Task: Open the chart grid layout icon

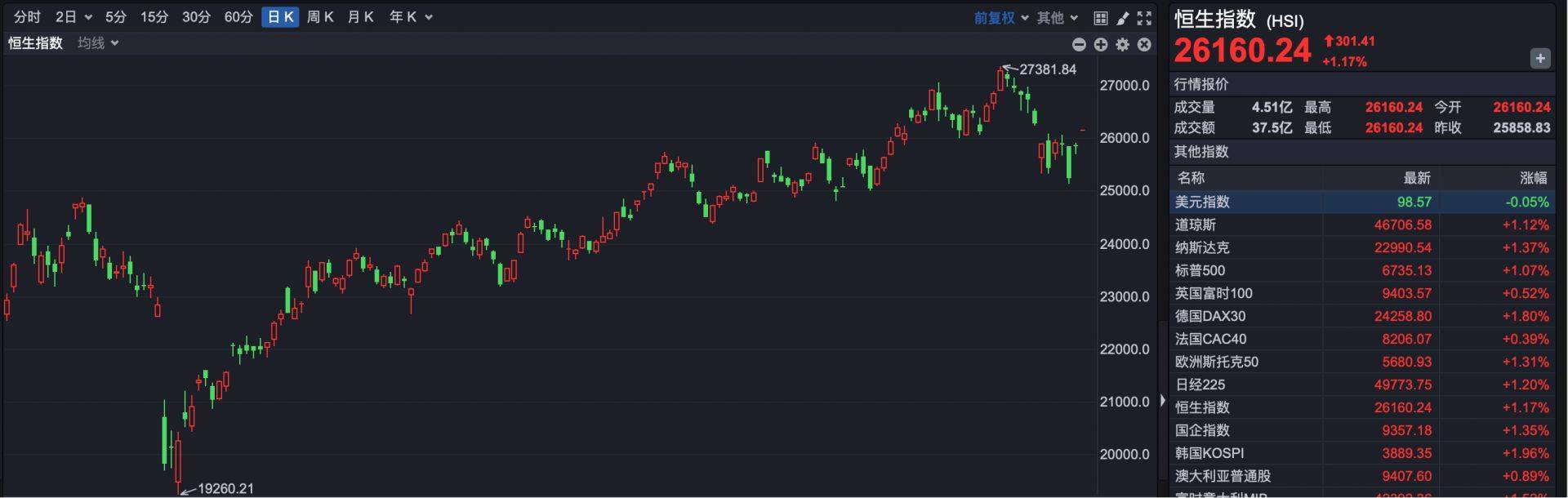Action: tap(1101, 18)
